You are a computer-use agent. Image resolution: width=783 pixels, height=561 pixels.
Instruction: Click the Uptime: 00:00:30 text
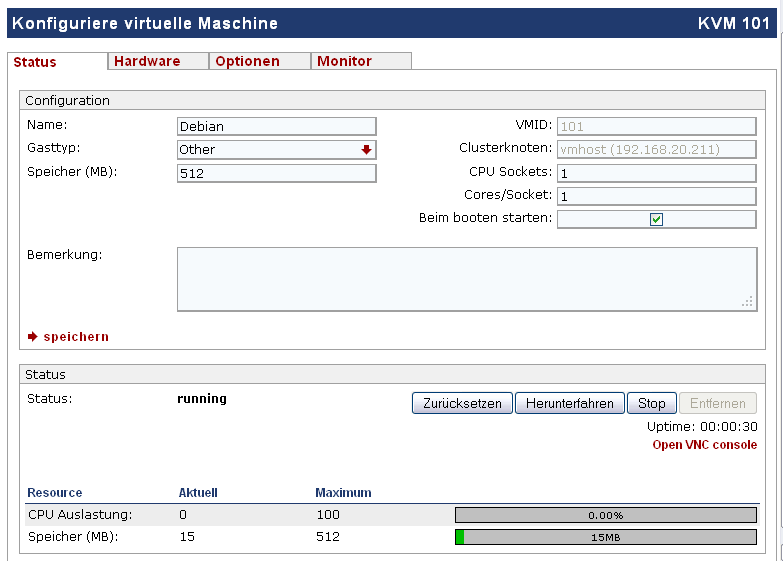click(x=702, y=427)
